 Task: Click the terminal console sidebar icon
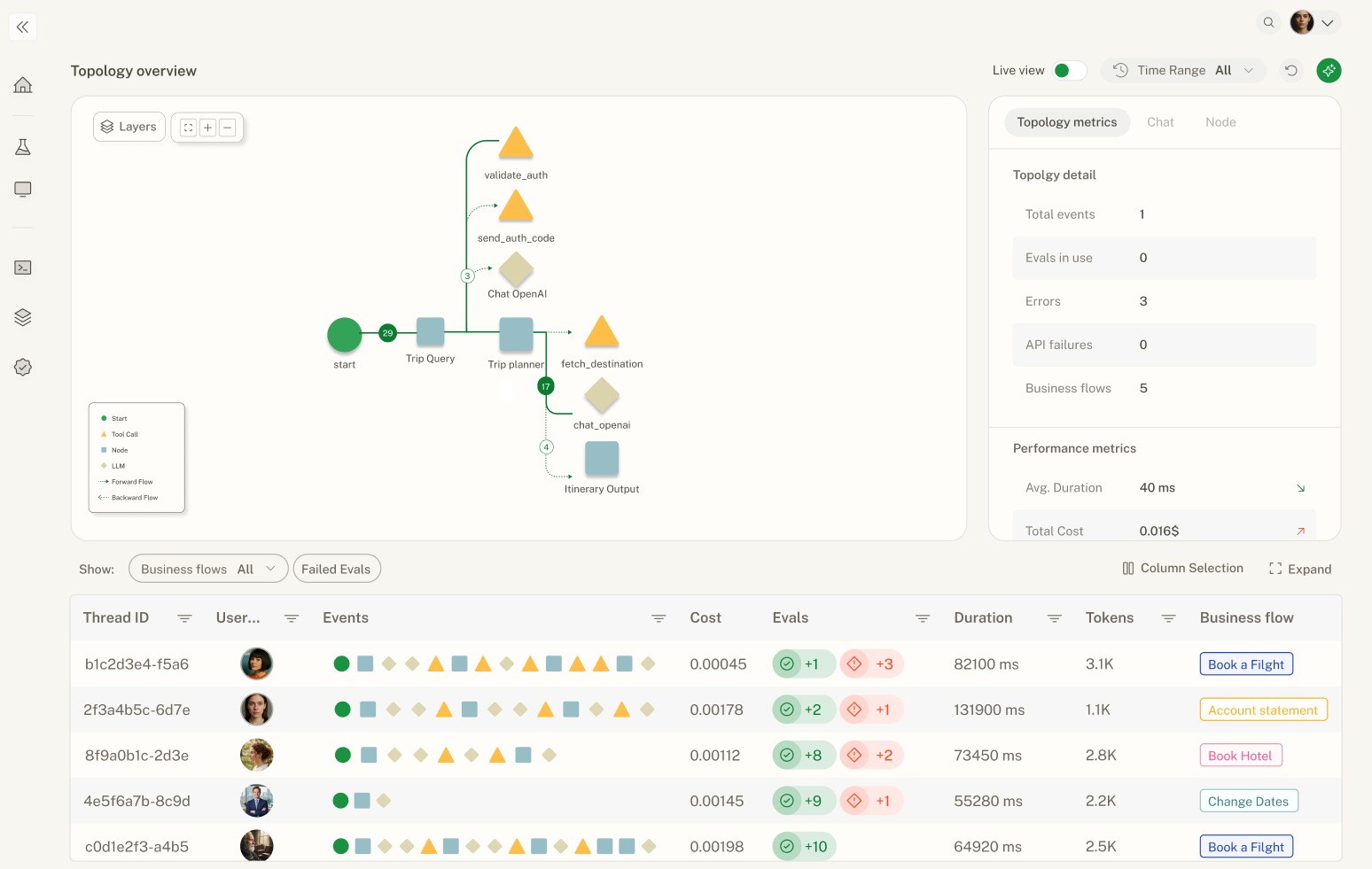[x=23, y=268]
